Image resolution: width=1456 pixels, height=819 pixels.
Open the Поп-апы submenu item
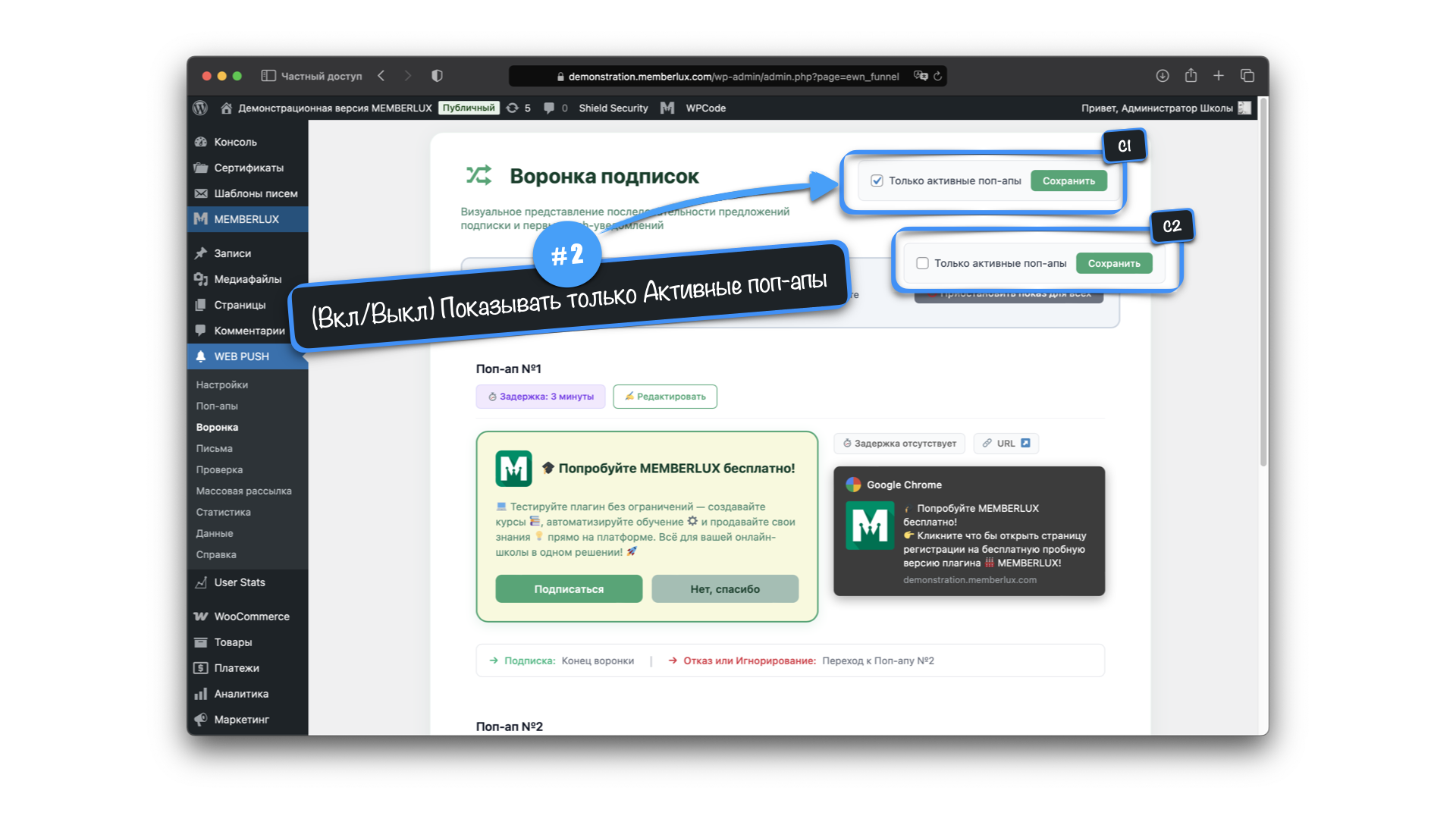tap(217, 406)
